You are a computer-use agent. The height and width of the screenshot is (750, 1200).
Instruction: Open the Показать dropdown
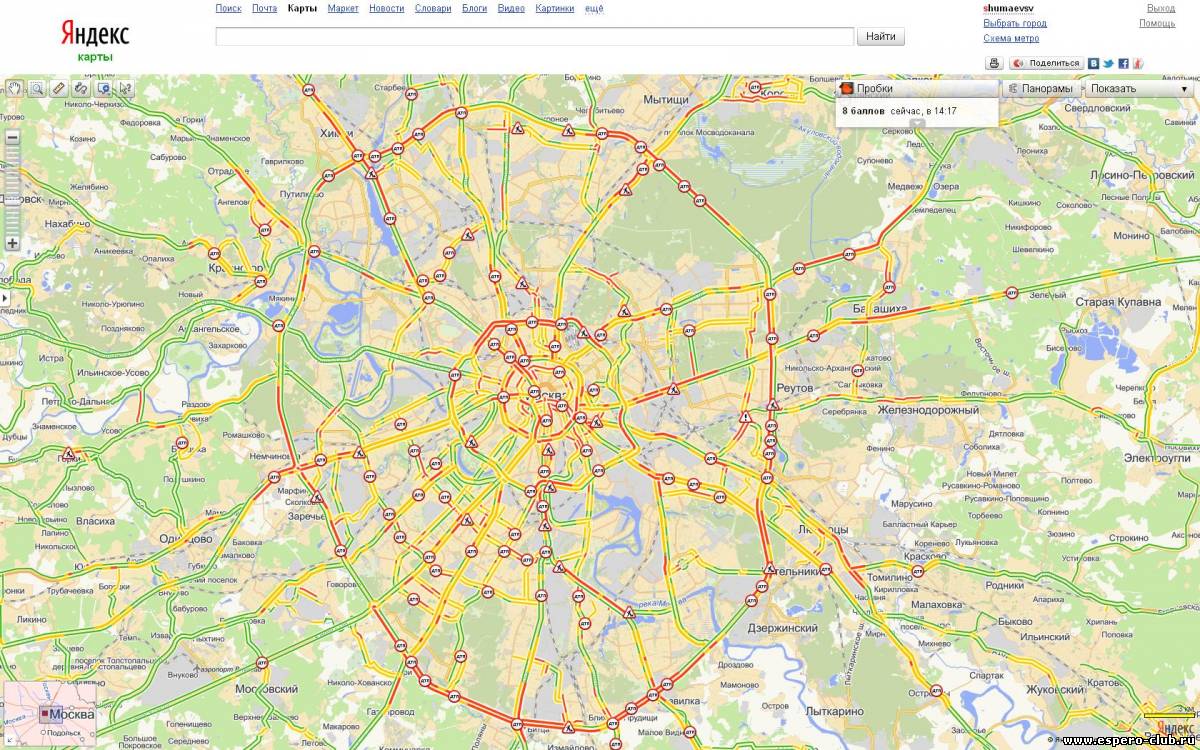coord(1139,88)
